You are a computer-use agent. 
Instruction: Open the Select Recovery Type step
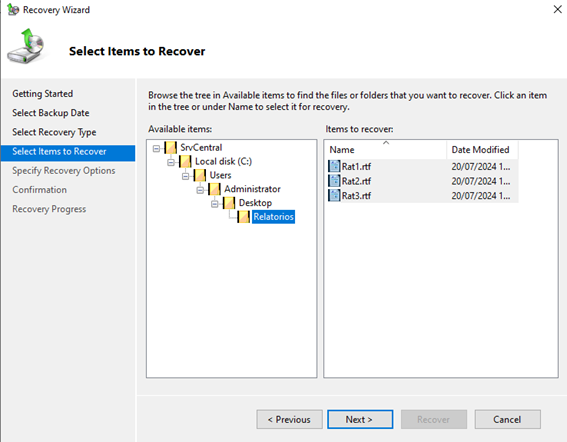pos(54,132)
